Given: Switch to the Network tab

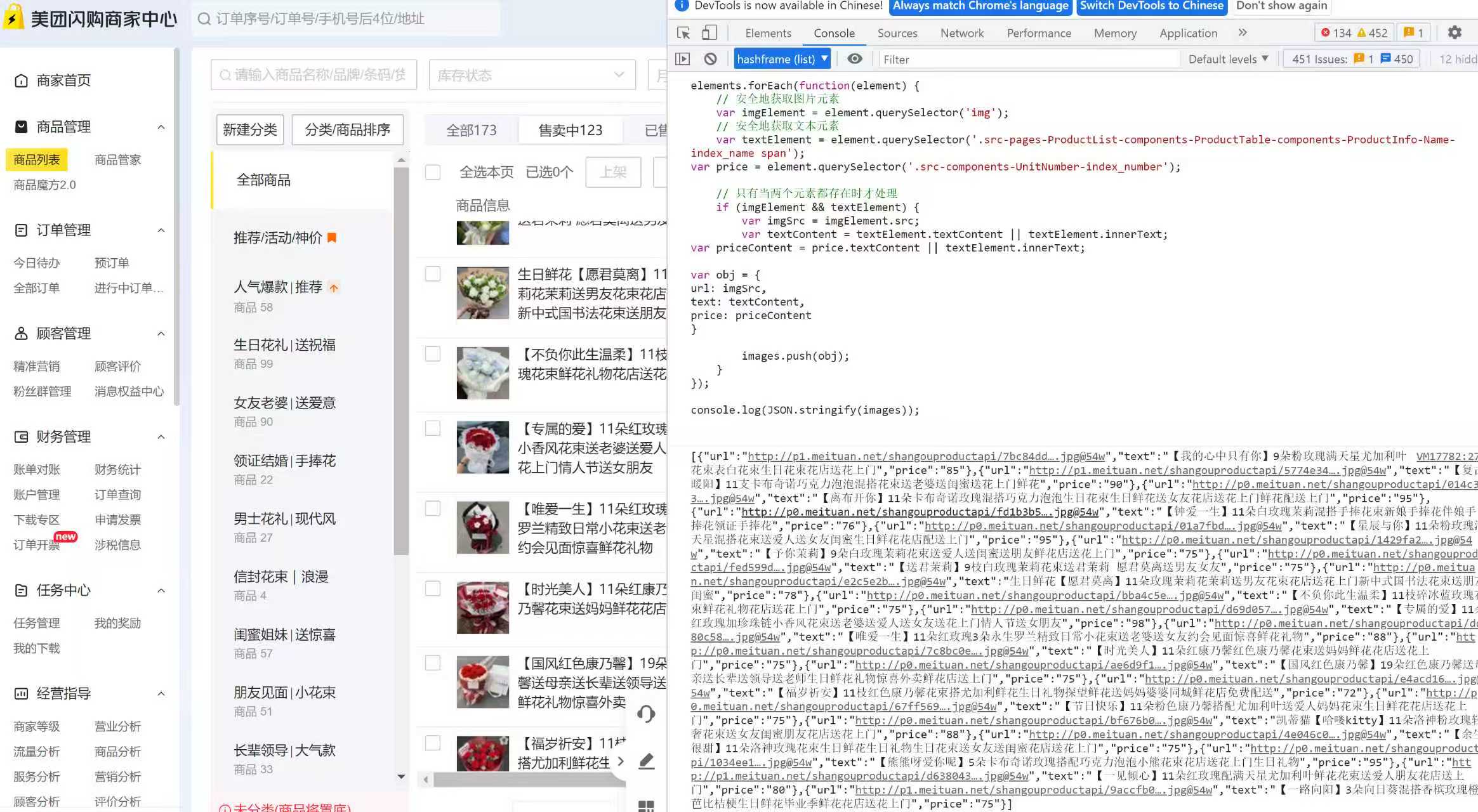Looking at the screenshot, I should (961, 33).
